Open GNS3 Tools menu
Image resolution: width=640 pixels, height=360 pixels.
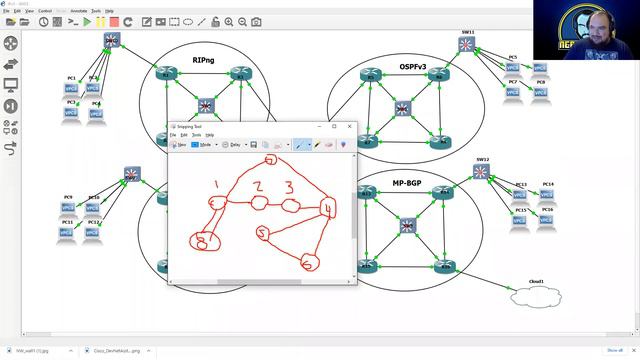pyautogui.click(x=96, y=11)
